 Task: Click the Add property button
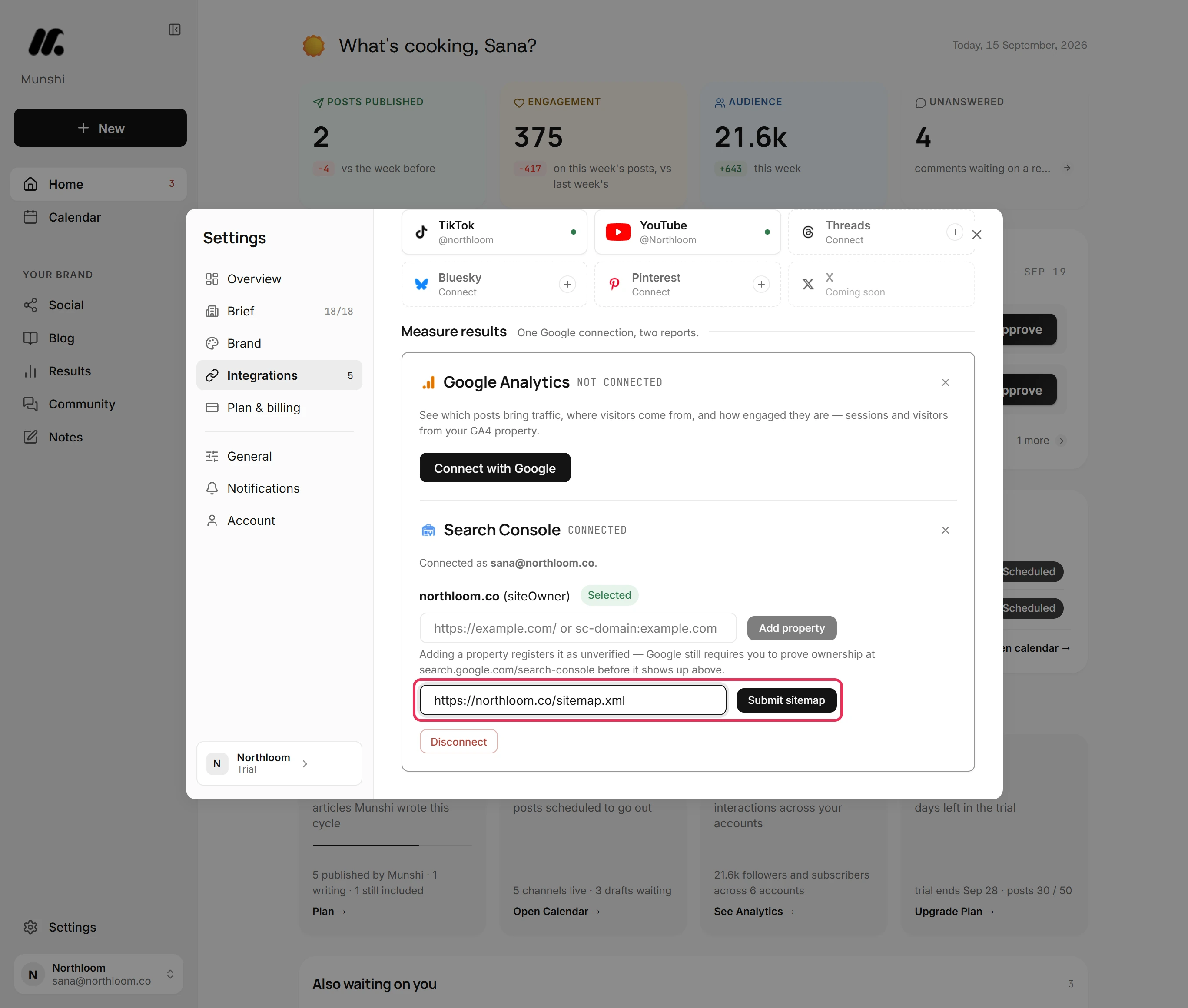(792, 628)
